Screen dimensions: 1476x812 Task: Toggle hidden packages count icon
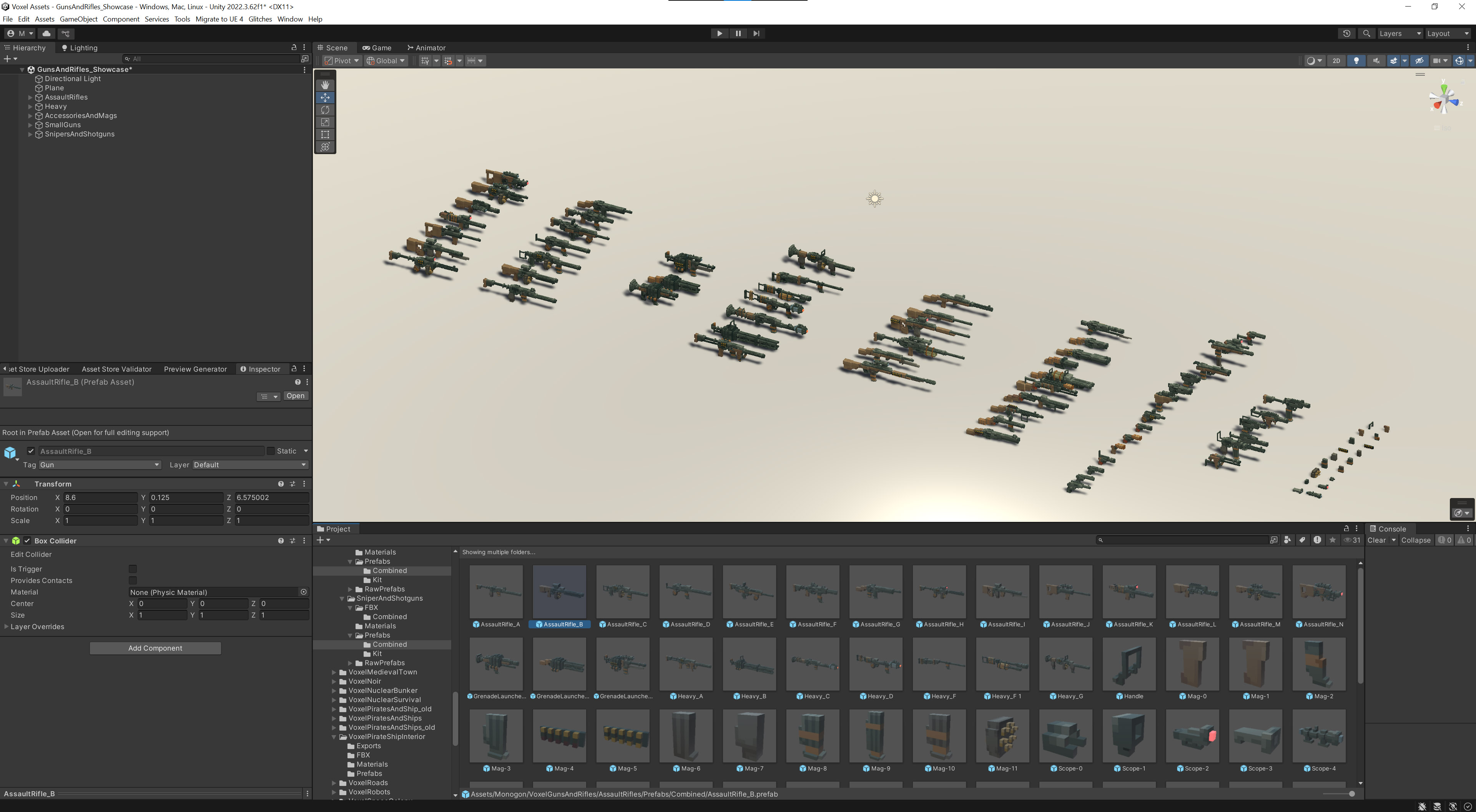point(1352,540)
